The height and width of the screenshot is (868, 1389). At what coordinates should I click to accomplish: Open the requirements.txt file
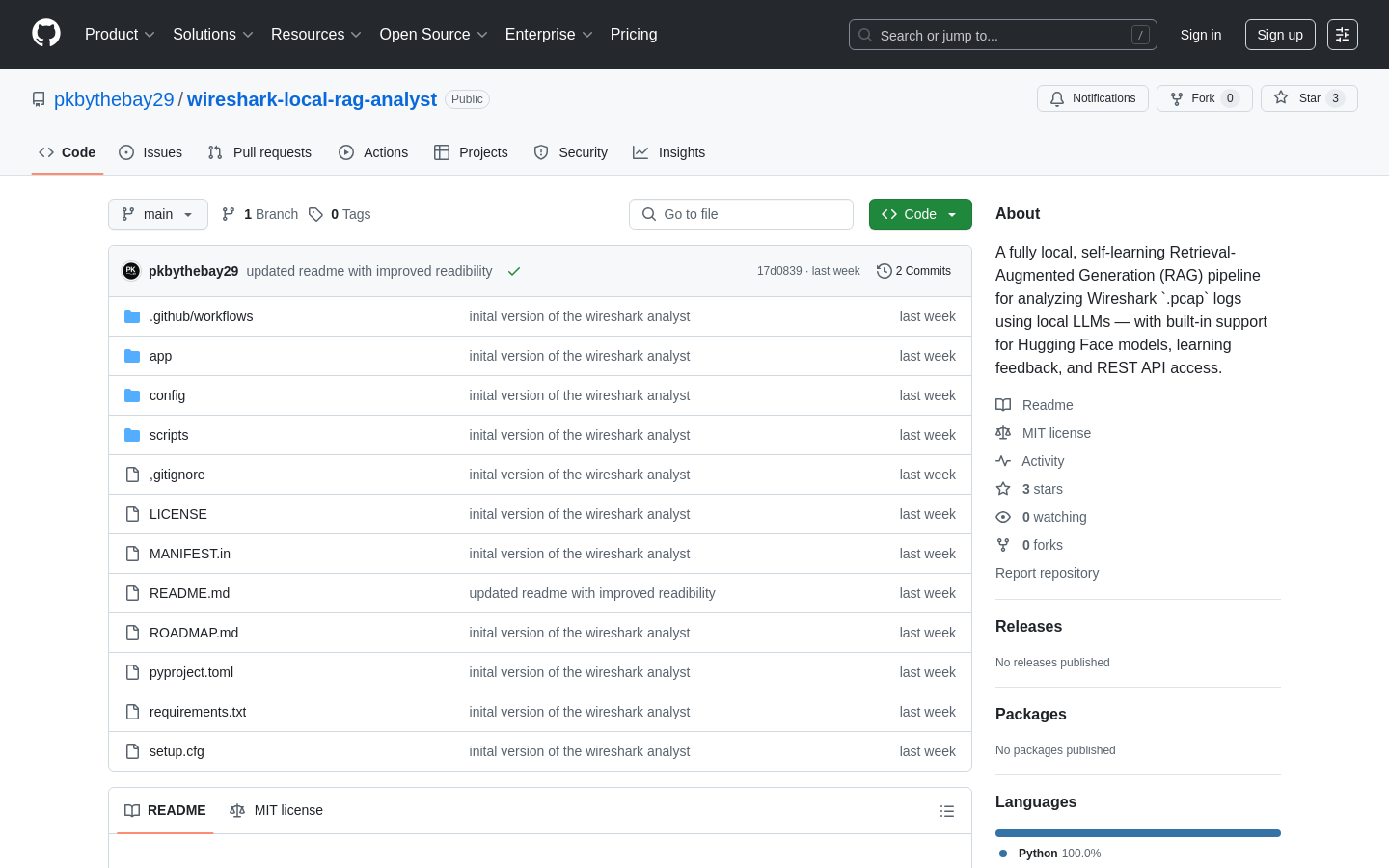(198, 712)
